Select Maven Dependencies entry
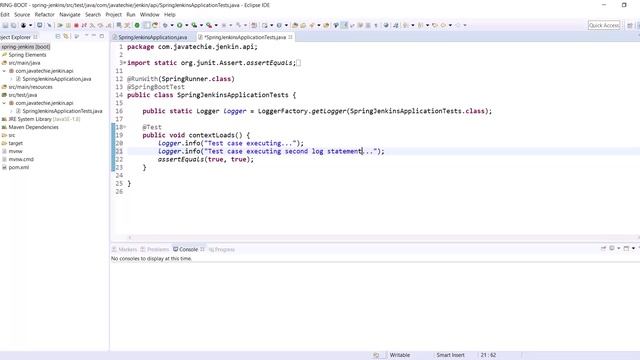 coord(33,127)
